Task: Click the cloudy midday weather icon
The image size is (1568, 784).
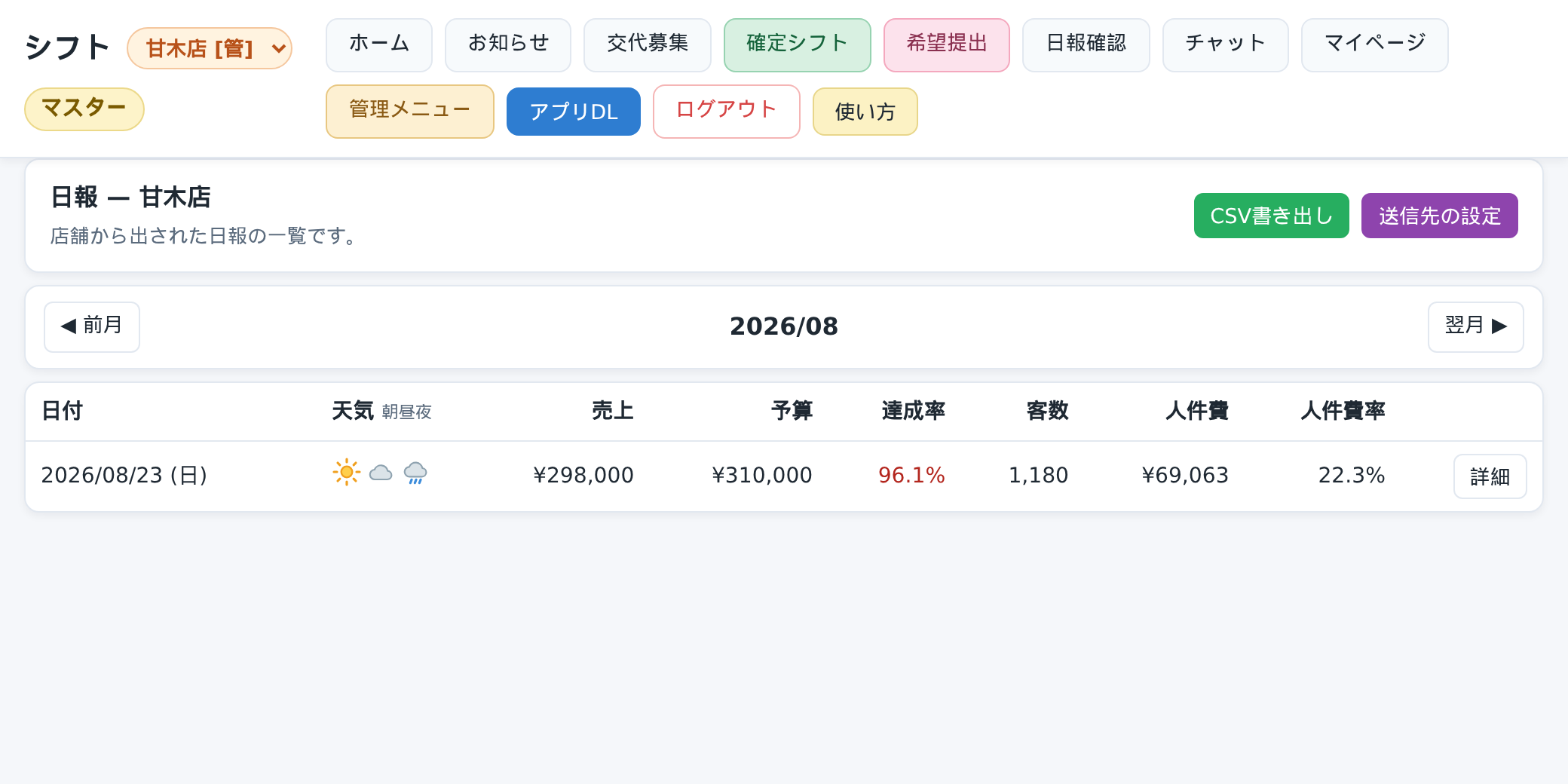Action: coord(381,473)
